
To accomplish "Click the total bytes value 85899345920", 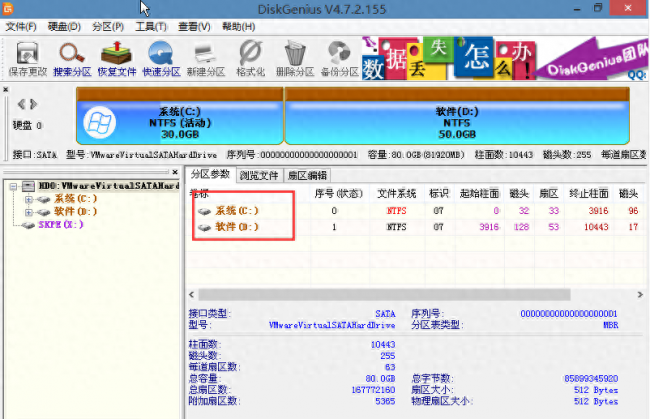I will point(591,379).
